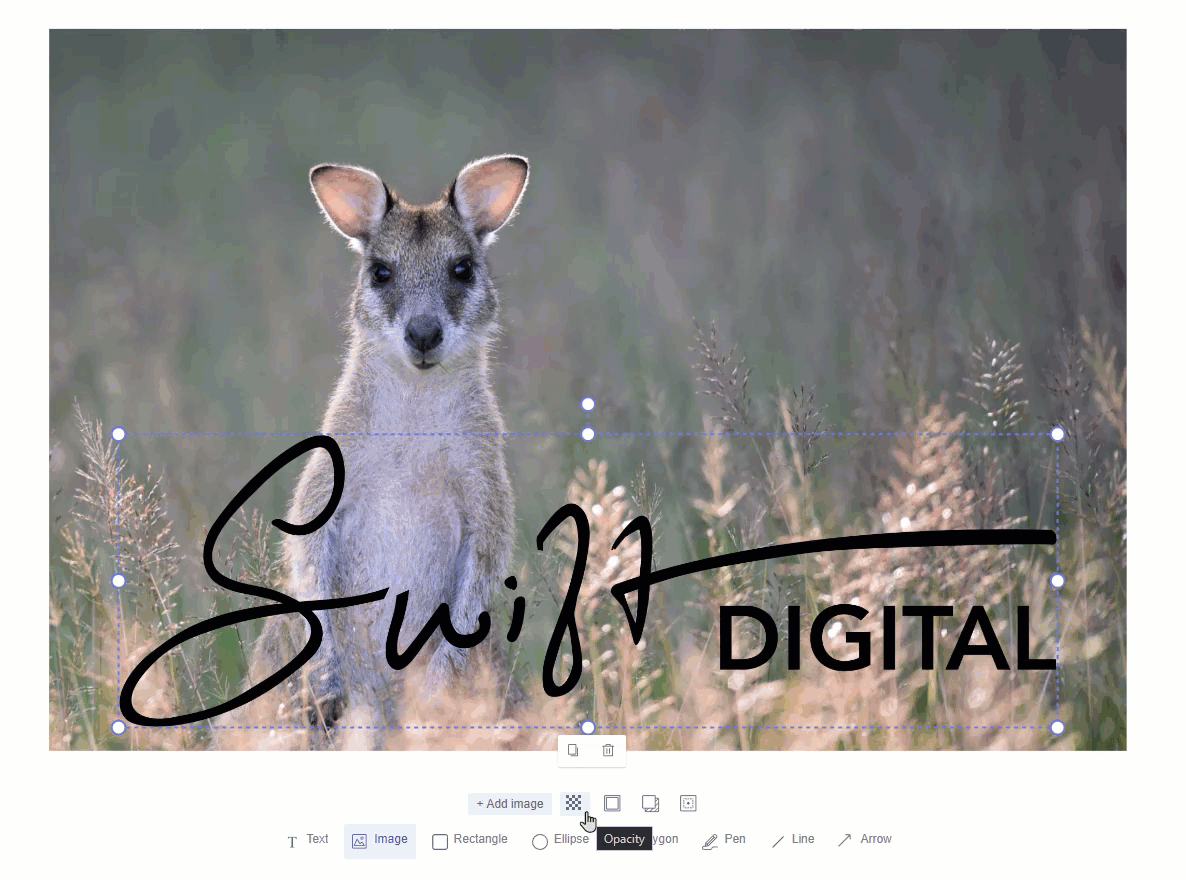
Task: Click the dotted-square icon after the shadow icon
Action: [688, 803]
